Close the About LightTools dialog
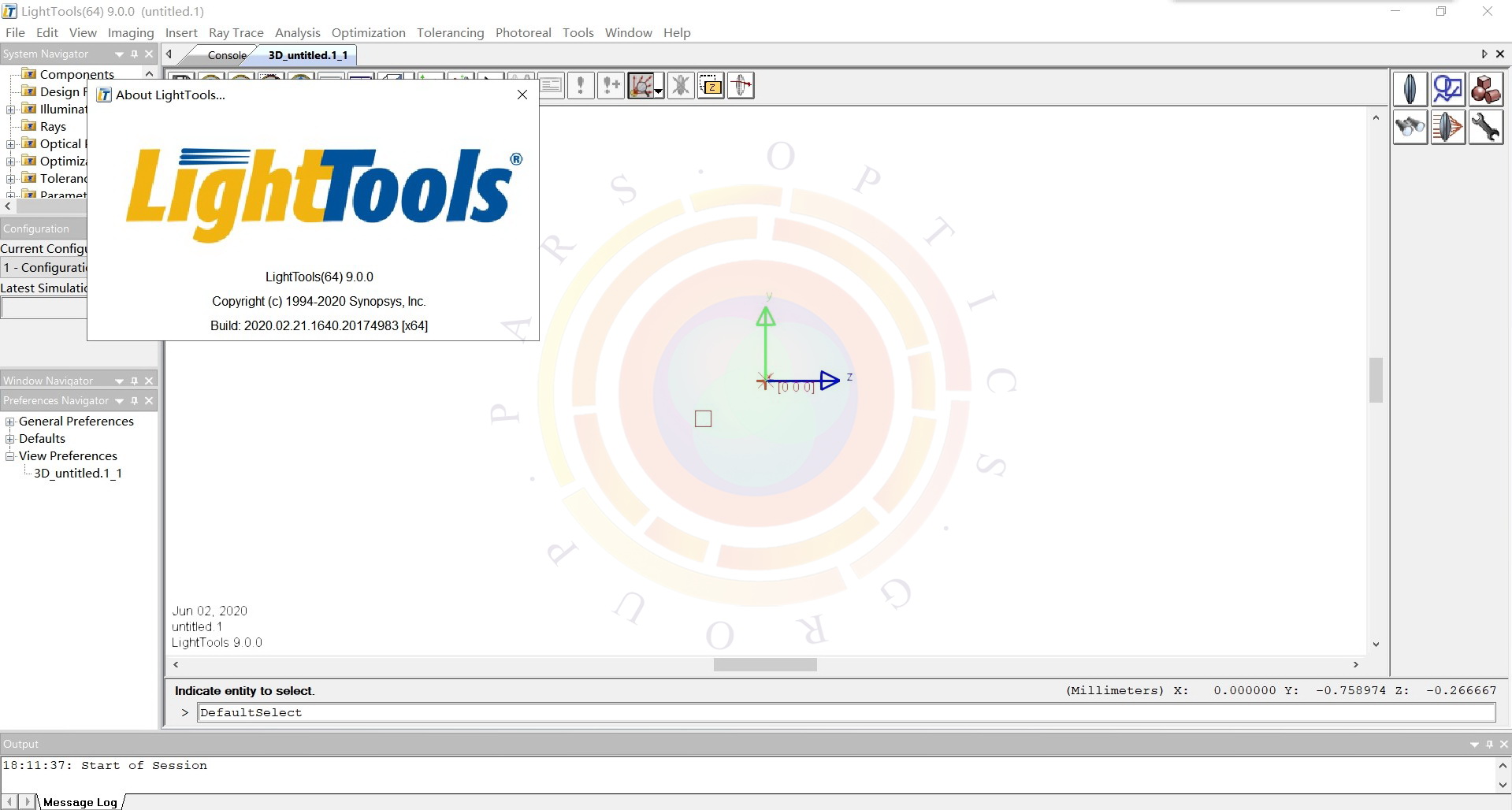 pyautogui.click(x=522, y=94)
